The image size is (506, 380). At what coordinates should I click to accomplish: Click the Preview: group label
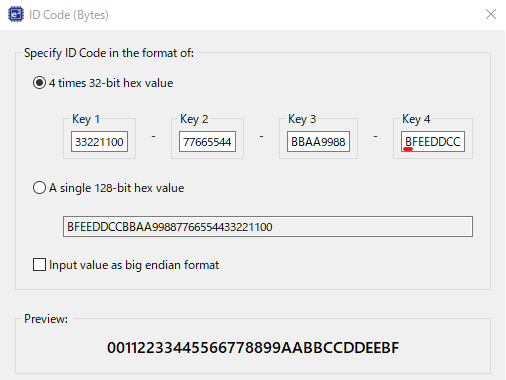tap(46, 319)
